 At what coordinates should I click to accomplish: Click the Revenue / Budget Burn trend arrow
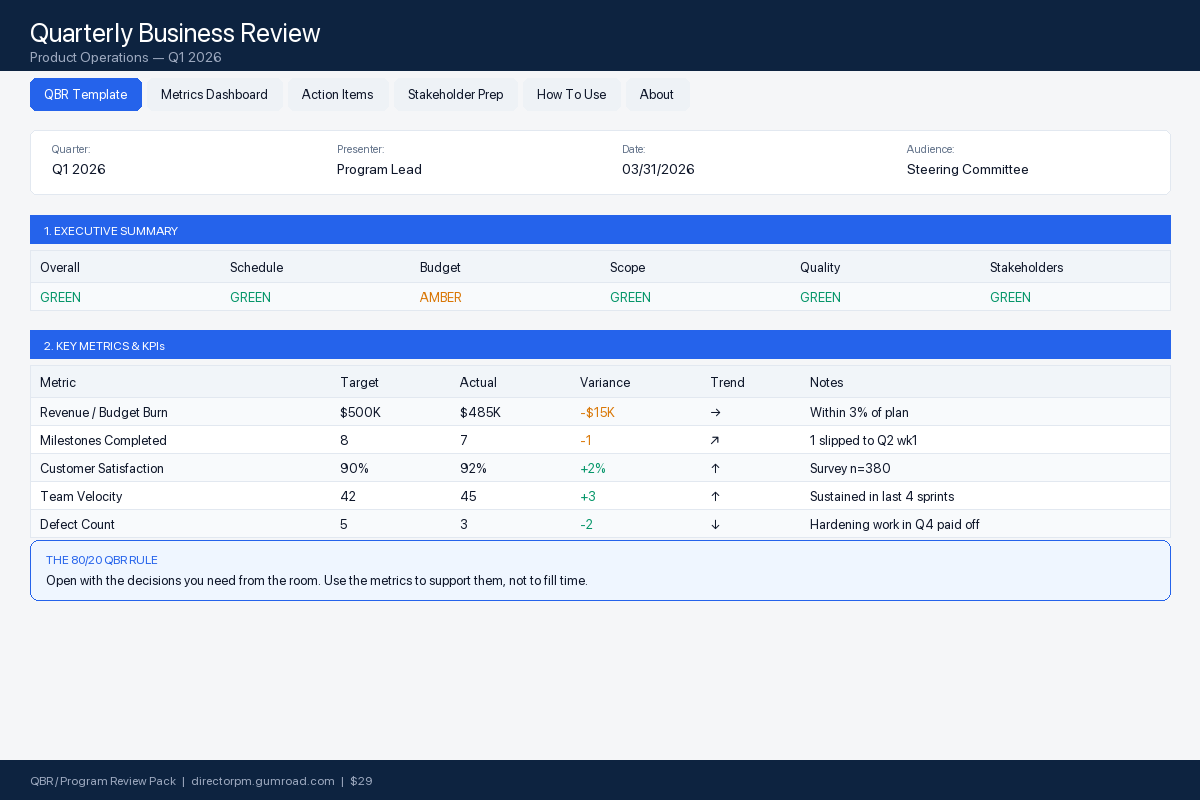pyautogui.click(x=715, y=412)
